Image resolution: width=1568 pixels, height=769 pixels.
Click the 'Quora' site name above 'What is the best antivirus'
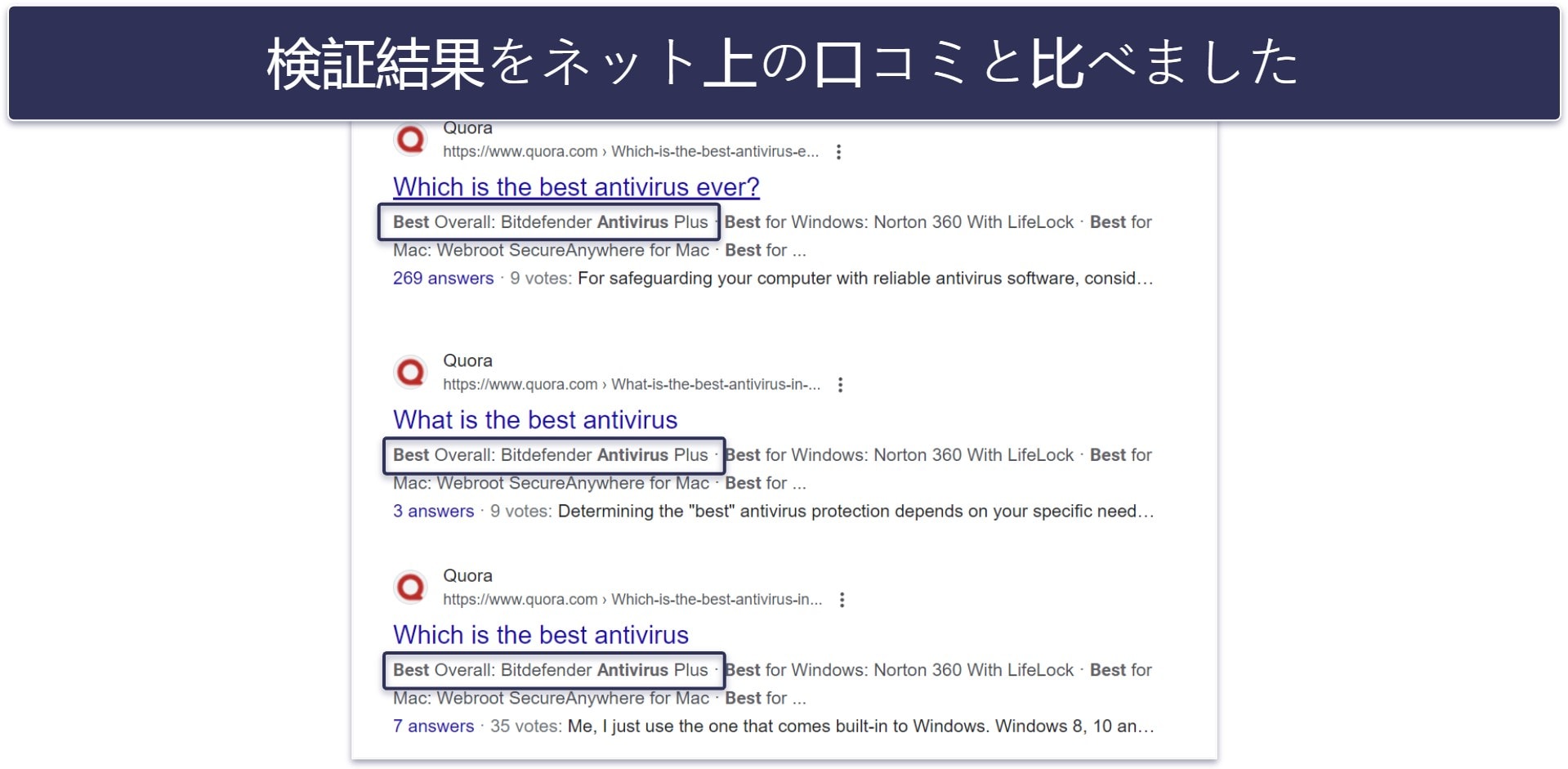pyautogui.click(x=467, y=361)
